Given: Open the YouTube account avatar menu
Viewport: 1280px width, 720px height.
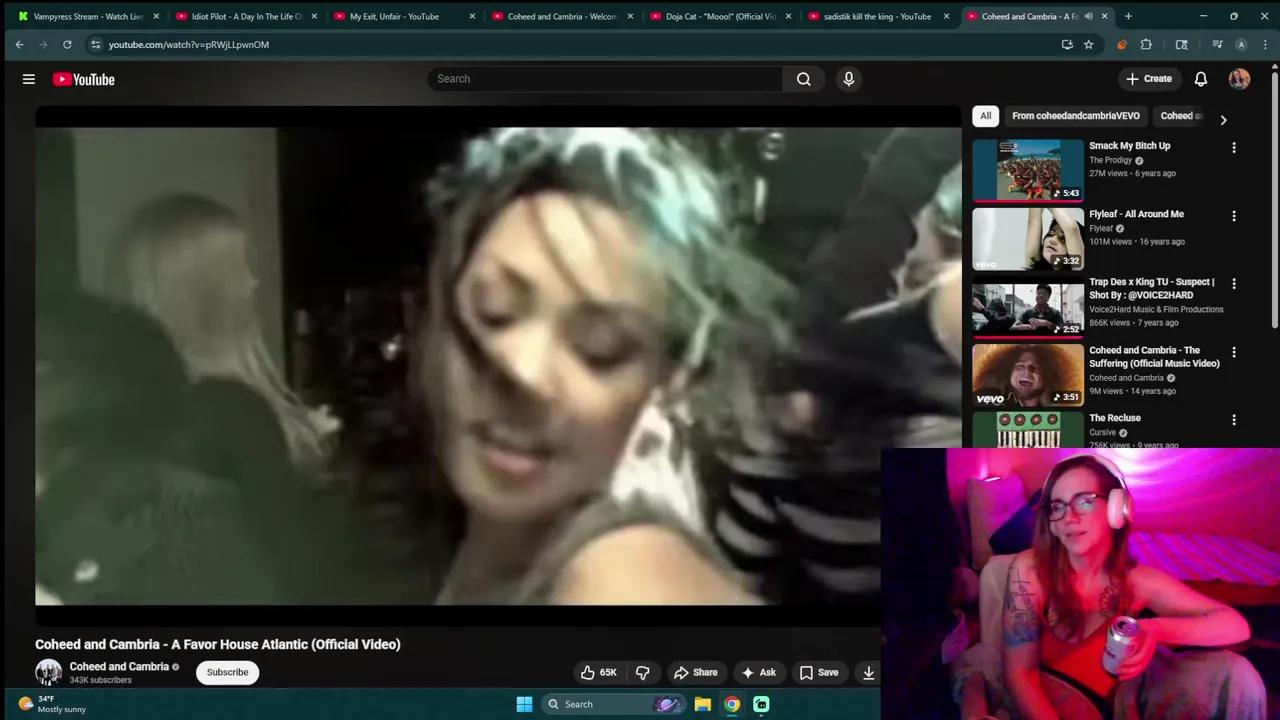Looking at the screenshot, I should 1240,79.
